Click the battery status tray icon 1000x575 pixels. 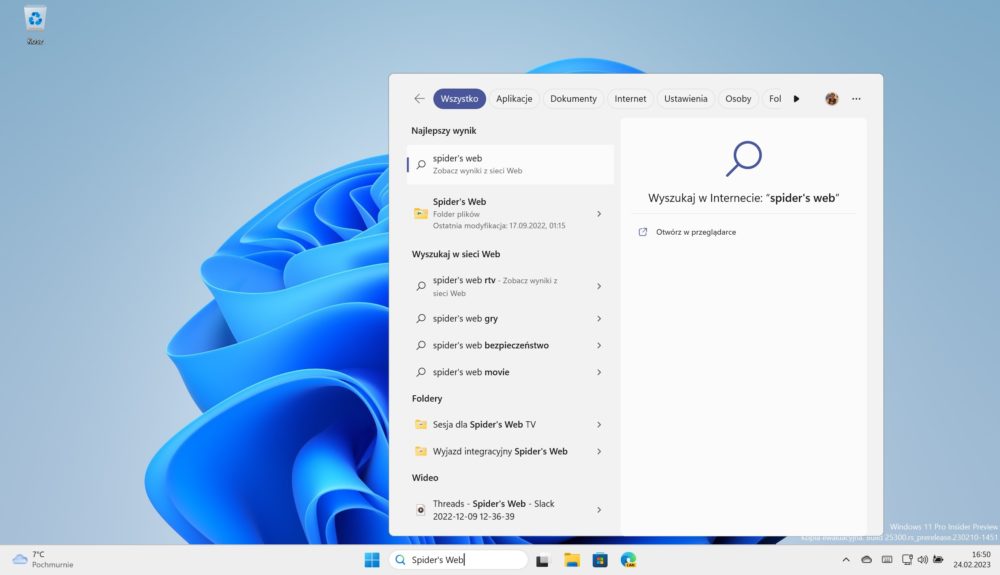[x=938, y=560]
